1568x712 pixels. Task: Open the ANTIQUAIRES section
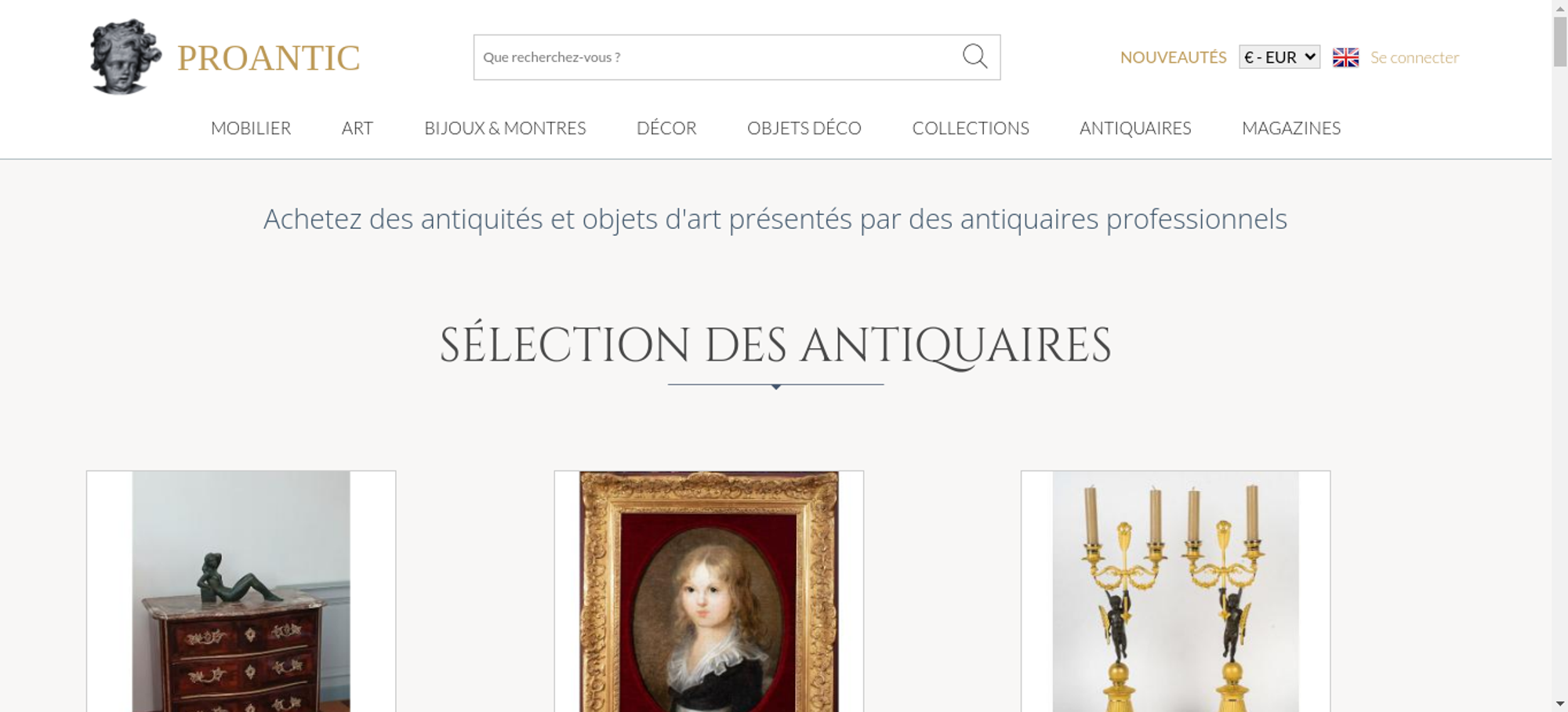[x=1135, y=128]
